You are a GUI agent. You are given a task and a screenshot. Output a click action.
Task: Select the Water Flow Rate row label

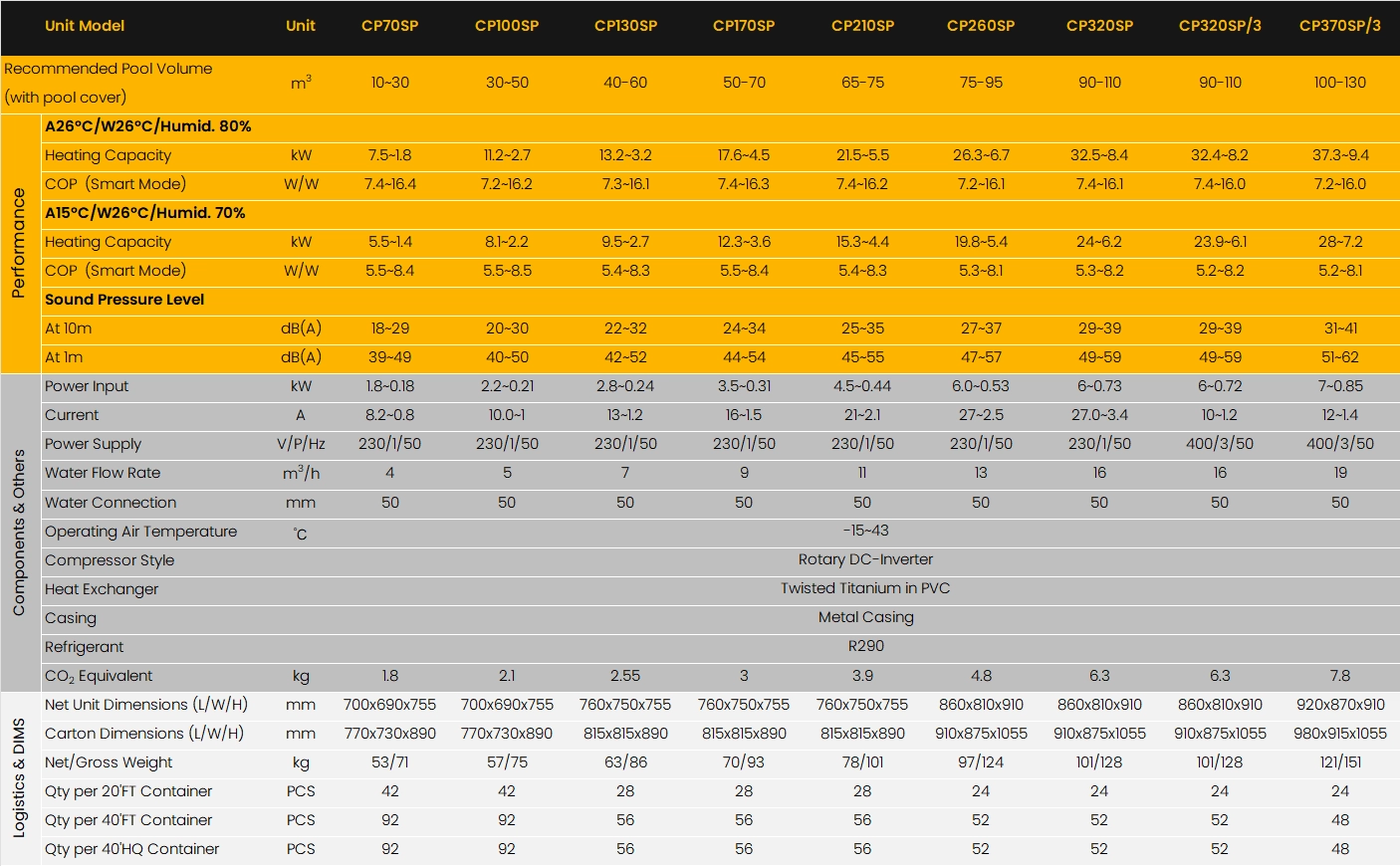click(x=103, y=473)
